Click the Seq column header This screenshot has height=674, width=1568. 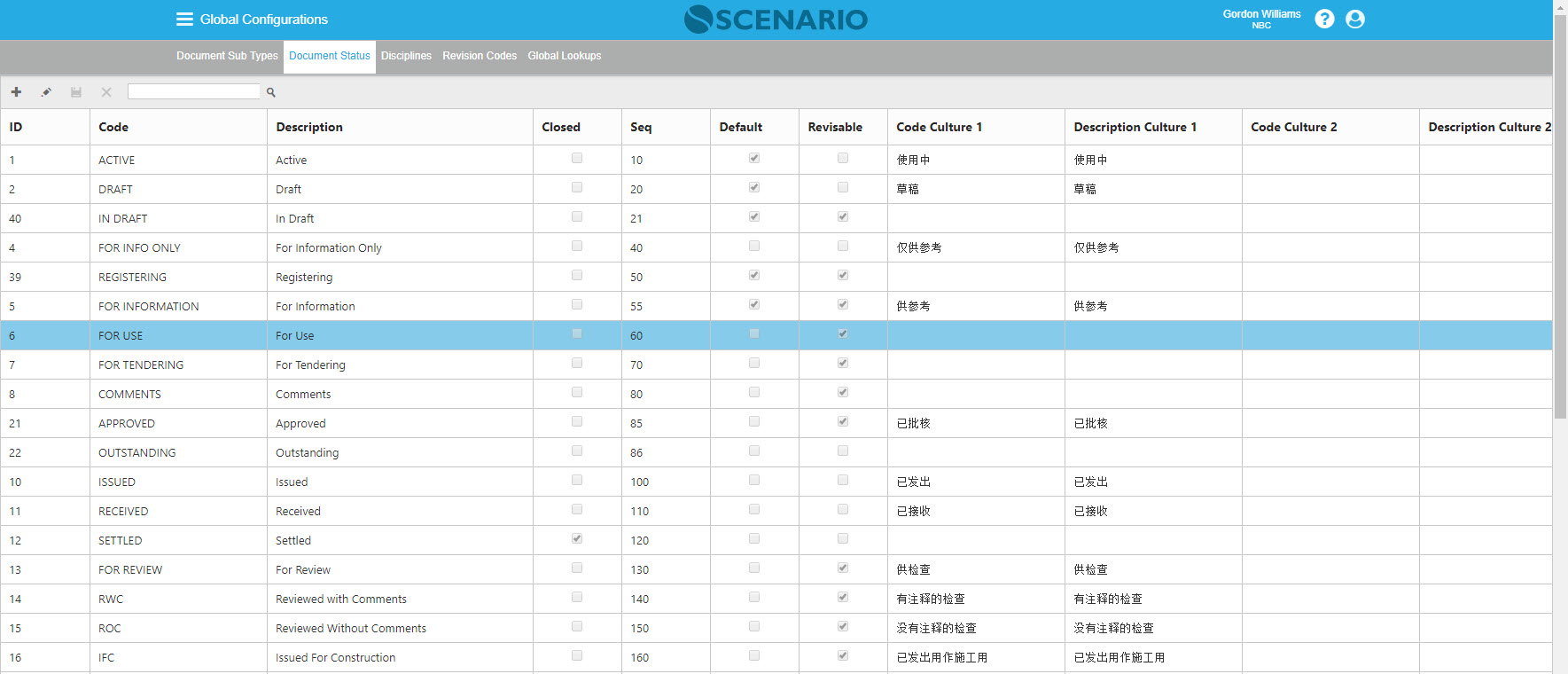[x=641, y=127]
